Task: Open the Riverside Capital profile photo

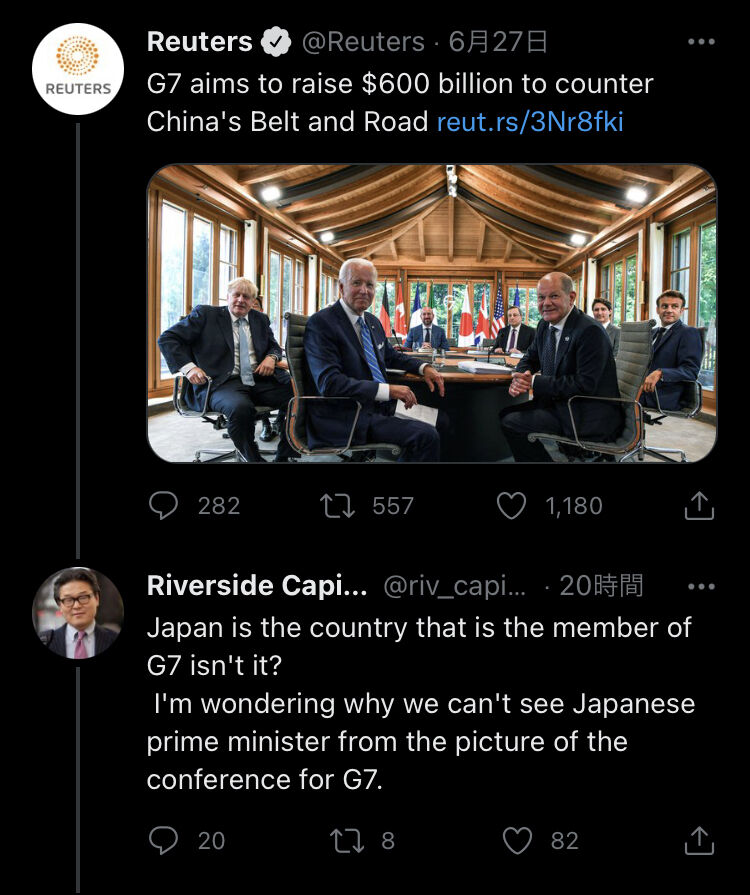Action: 78,613
